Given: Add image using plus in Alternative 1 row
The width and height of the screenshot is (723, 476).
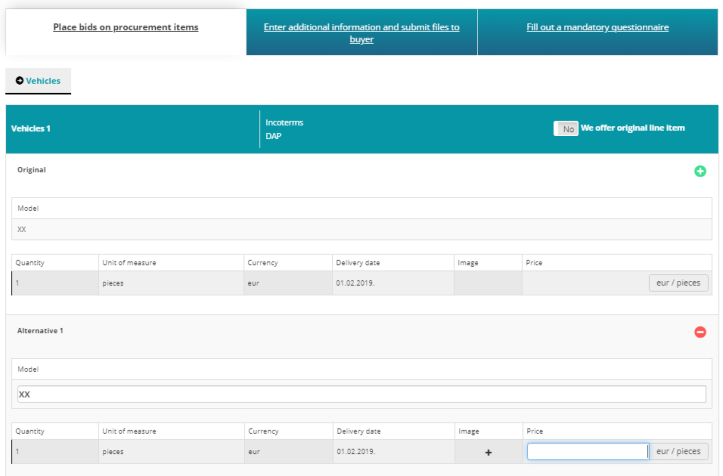Looking at the screenshot, I should point(488,452).
